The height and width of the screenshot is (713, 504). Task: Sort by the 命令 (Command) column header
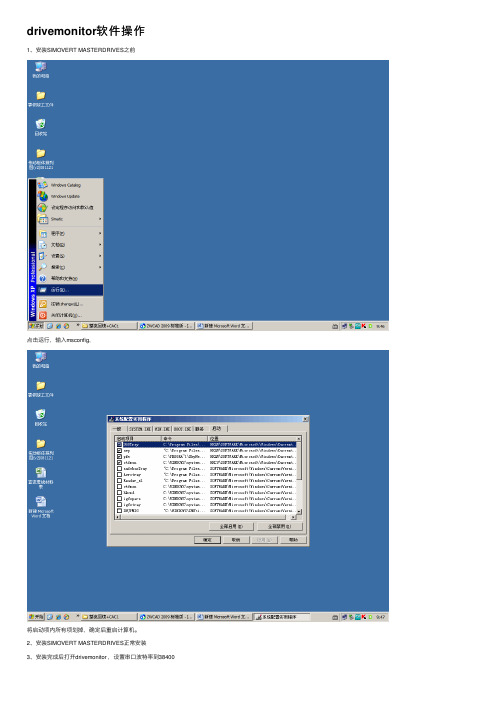185,438
